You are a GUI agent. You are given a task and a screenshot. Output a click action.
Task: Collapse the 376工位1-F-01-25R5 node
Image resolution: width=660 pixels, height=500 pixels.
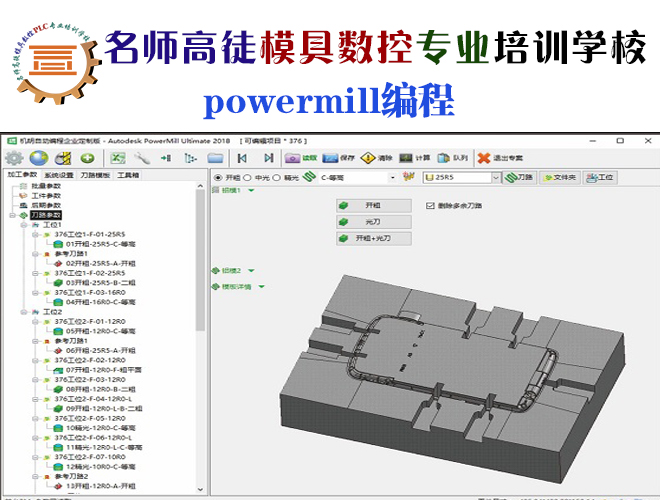pyautogui.click(x=35, y=234)
